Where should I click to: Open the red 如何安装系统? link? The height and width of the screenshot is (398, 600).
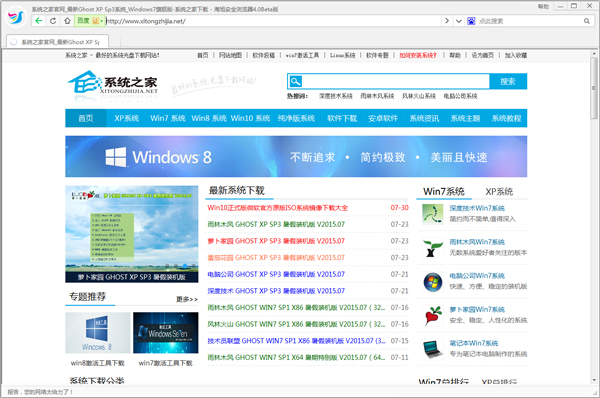pos(418,55)
